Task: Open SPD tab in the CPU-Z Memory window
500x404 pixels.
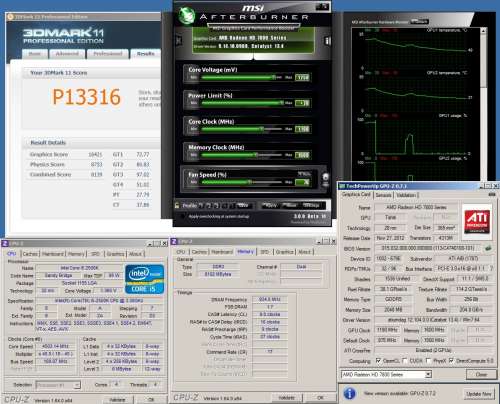Action: click(x=265, y=252)
